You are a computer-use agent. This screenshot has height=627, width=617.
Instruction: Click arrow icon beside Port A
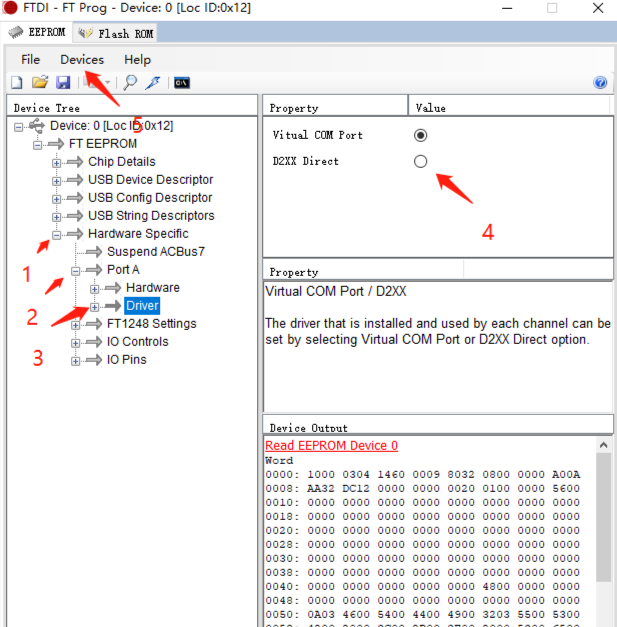pos(94,270)
